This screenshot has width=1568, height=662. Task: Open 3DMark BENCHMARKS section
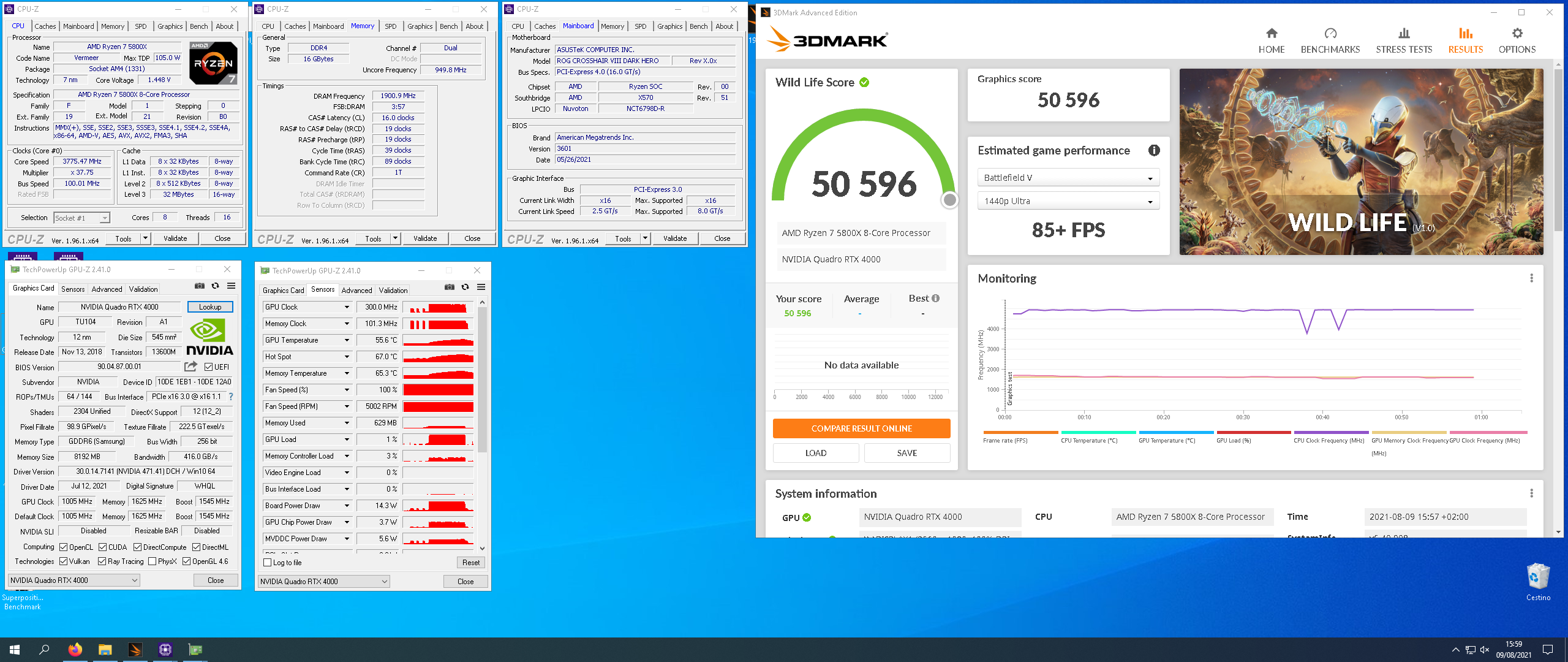(x=1330, y=40)
